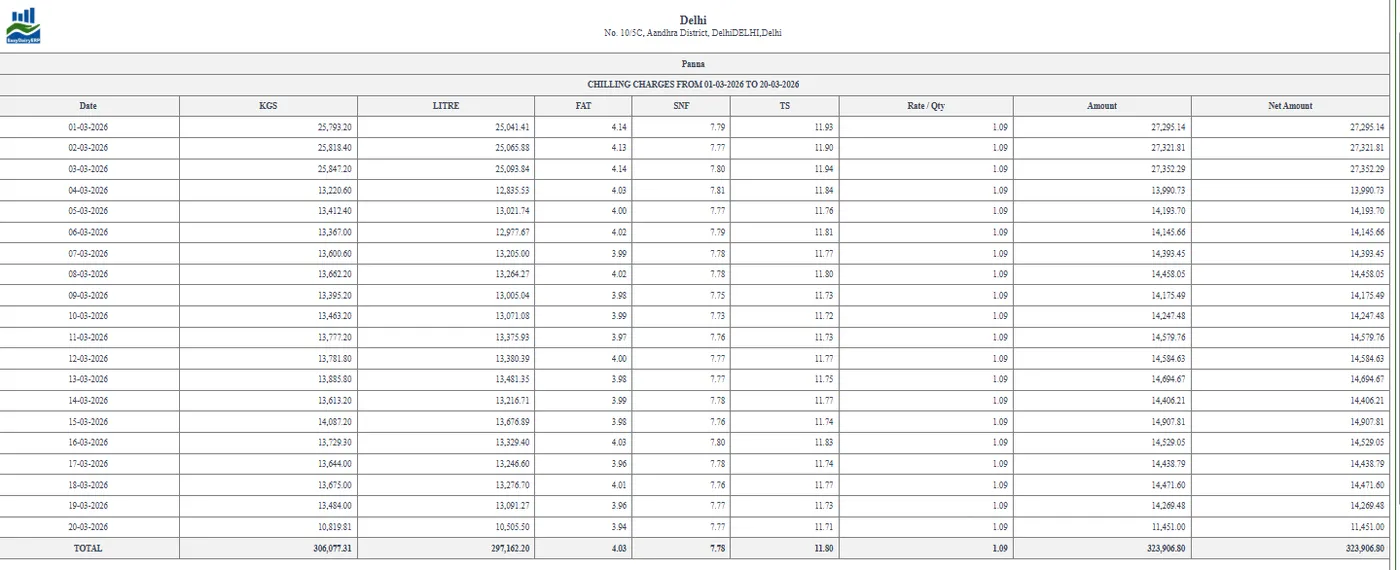Select the date cell '14-03-2026'

pos(89,400)
